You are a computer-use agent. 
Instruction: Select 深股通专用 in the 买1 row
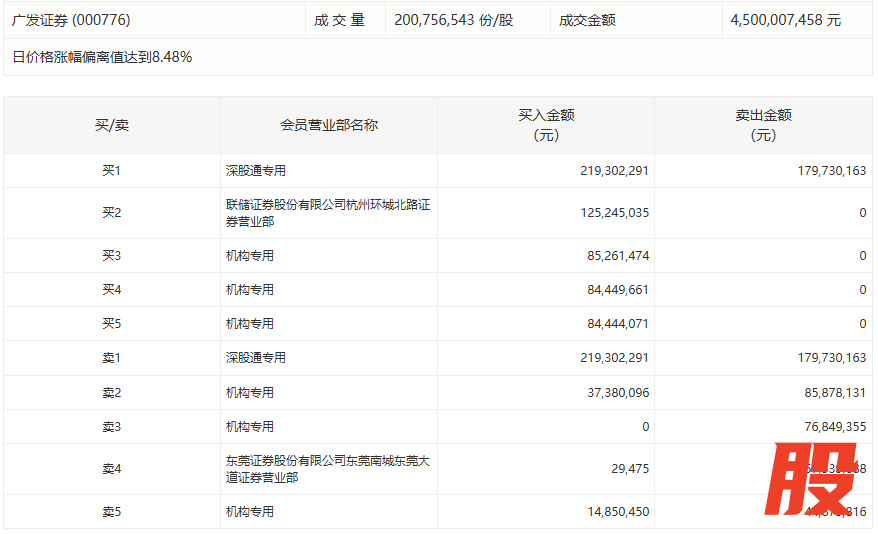[x=256, y=171]
